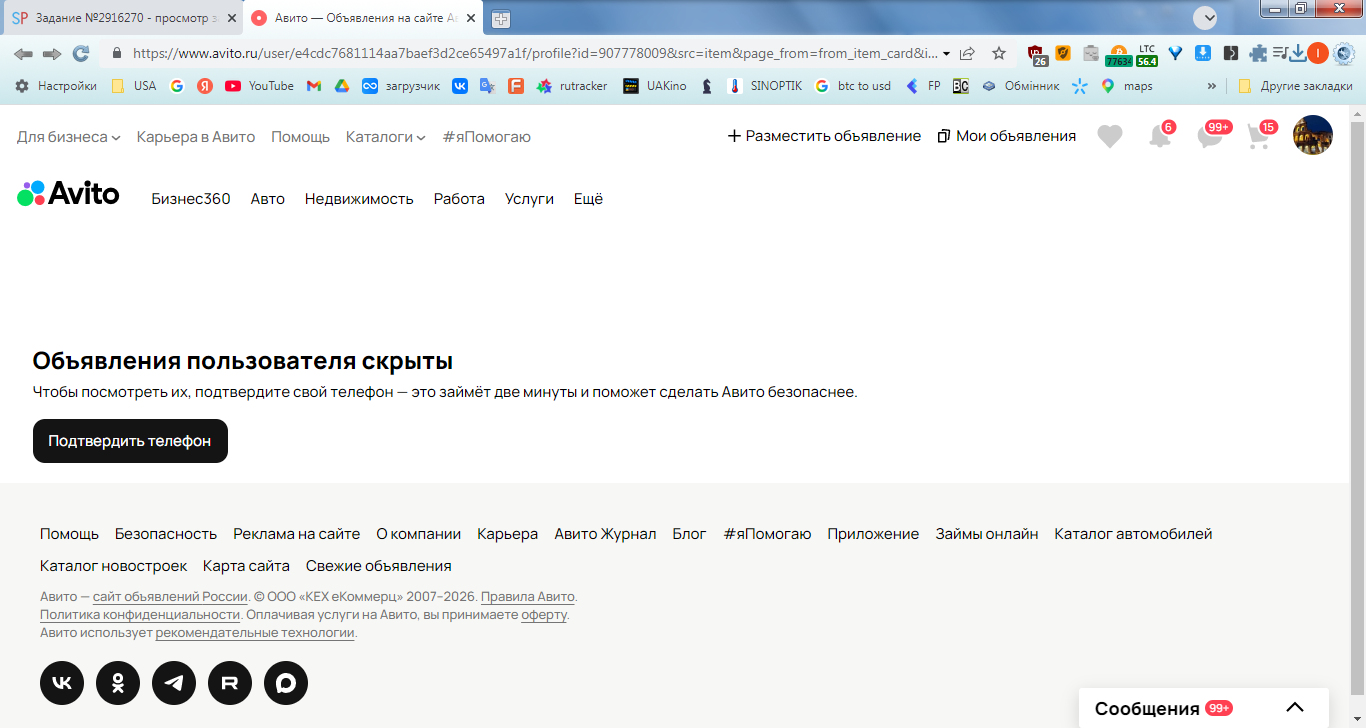Image resolution: width=1366 pixels, height=728 pixels.
Task: Open header 'Помощь' link
Action: pyautogui.click(x=300, y=136)
